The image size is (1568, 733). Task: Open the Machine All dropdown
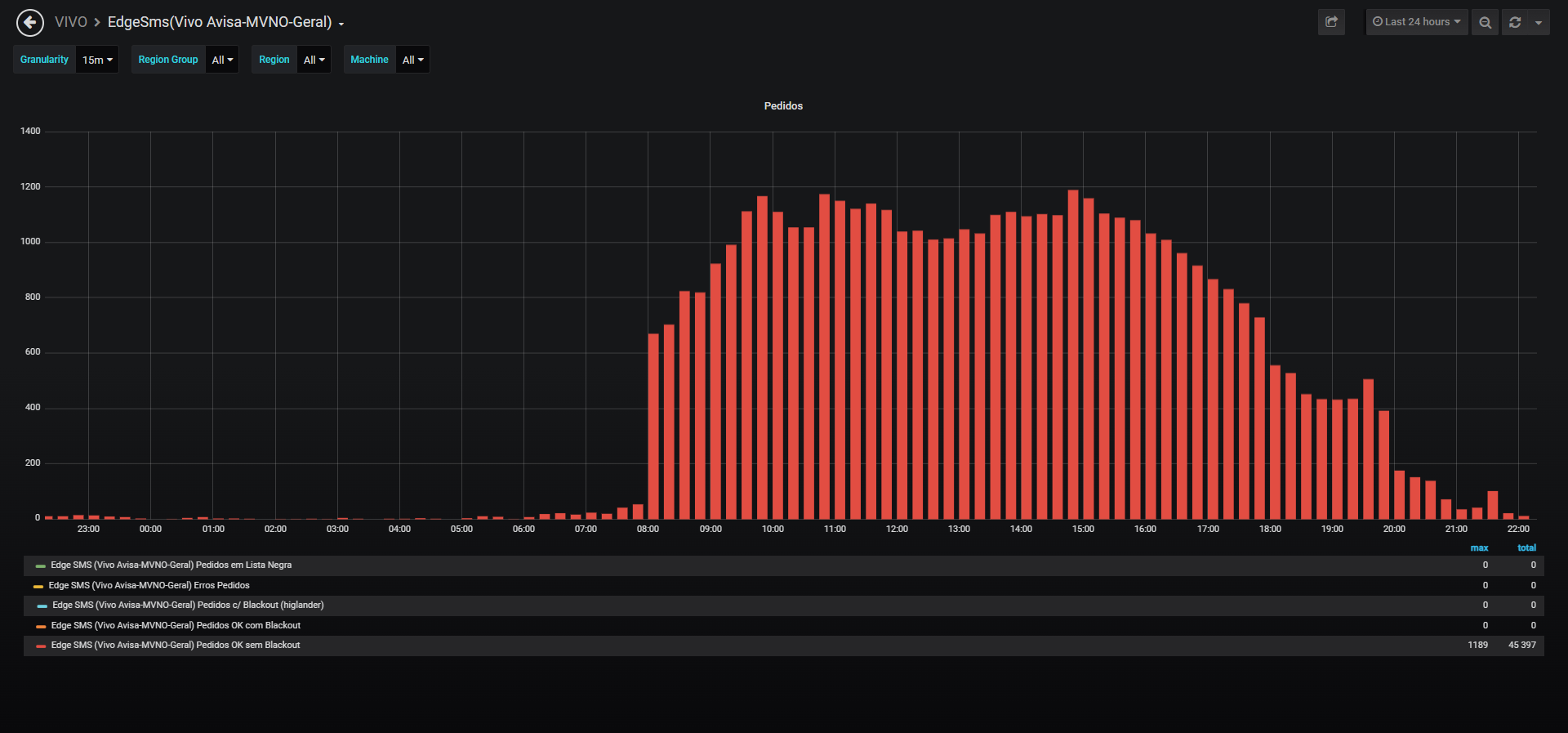412,60
